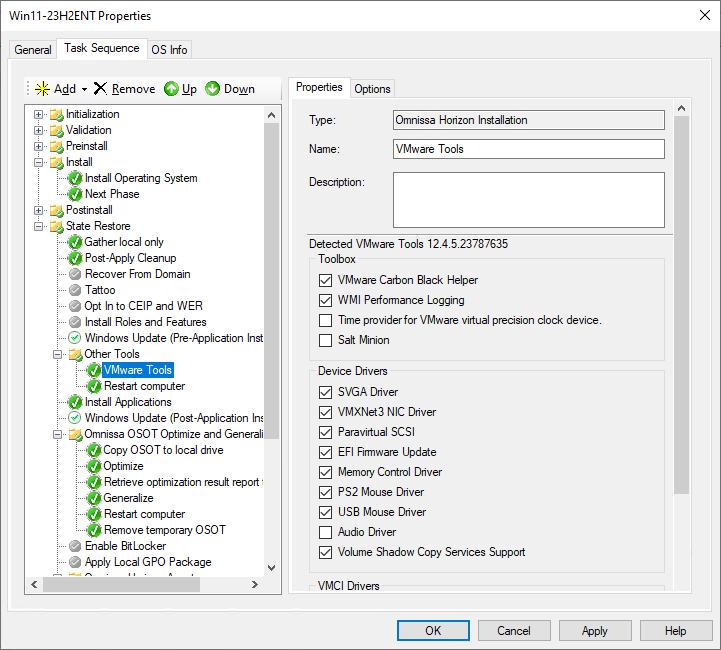Image resolution: width=721 pixels, height=650 pixels.
Task: Click the gray disabled icon beside Tattoo
Action: (75, 290)
